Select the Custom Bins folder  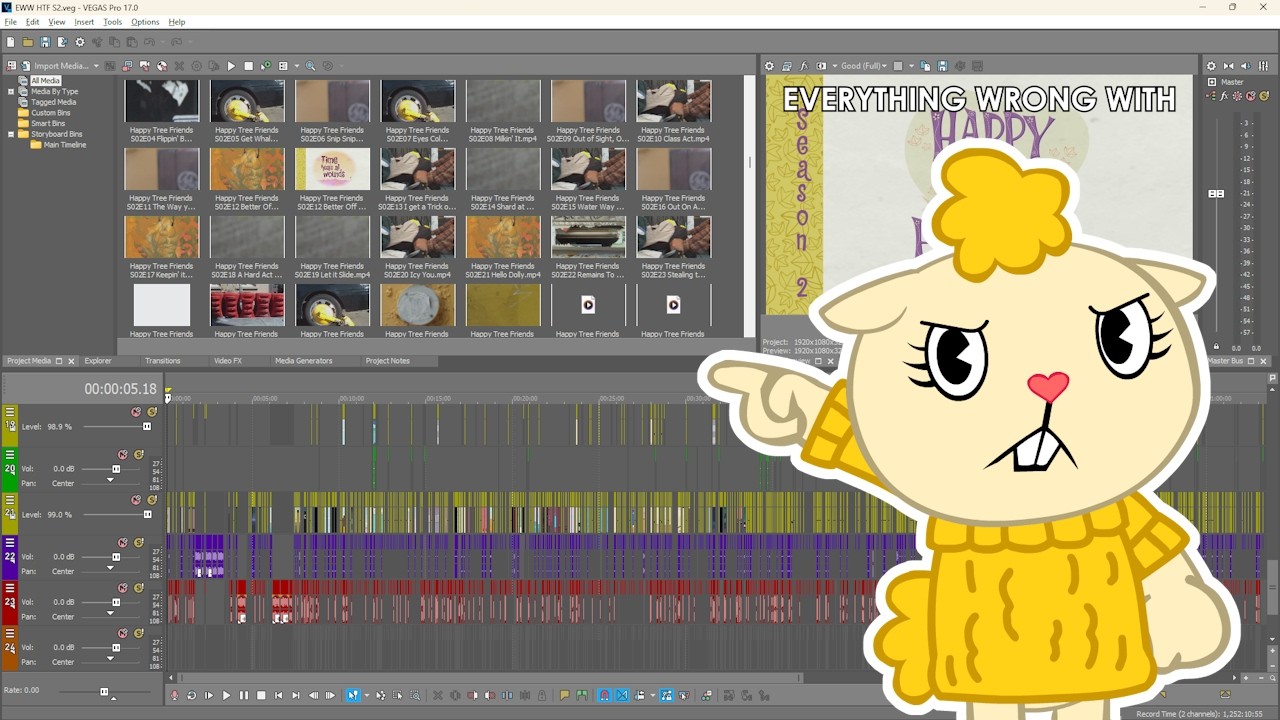(50, 113)
